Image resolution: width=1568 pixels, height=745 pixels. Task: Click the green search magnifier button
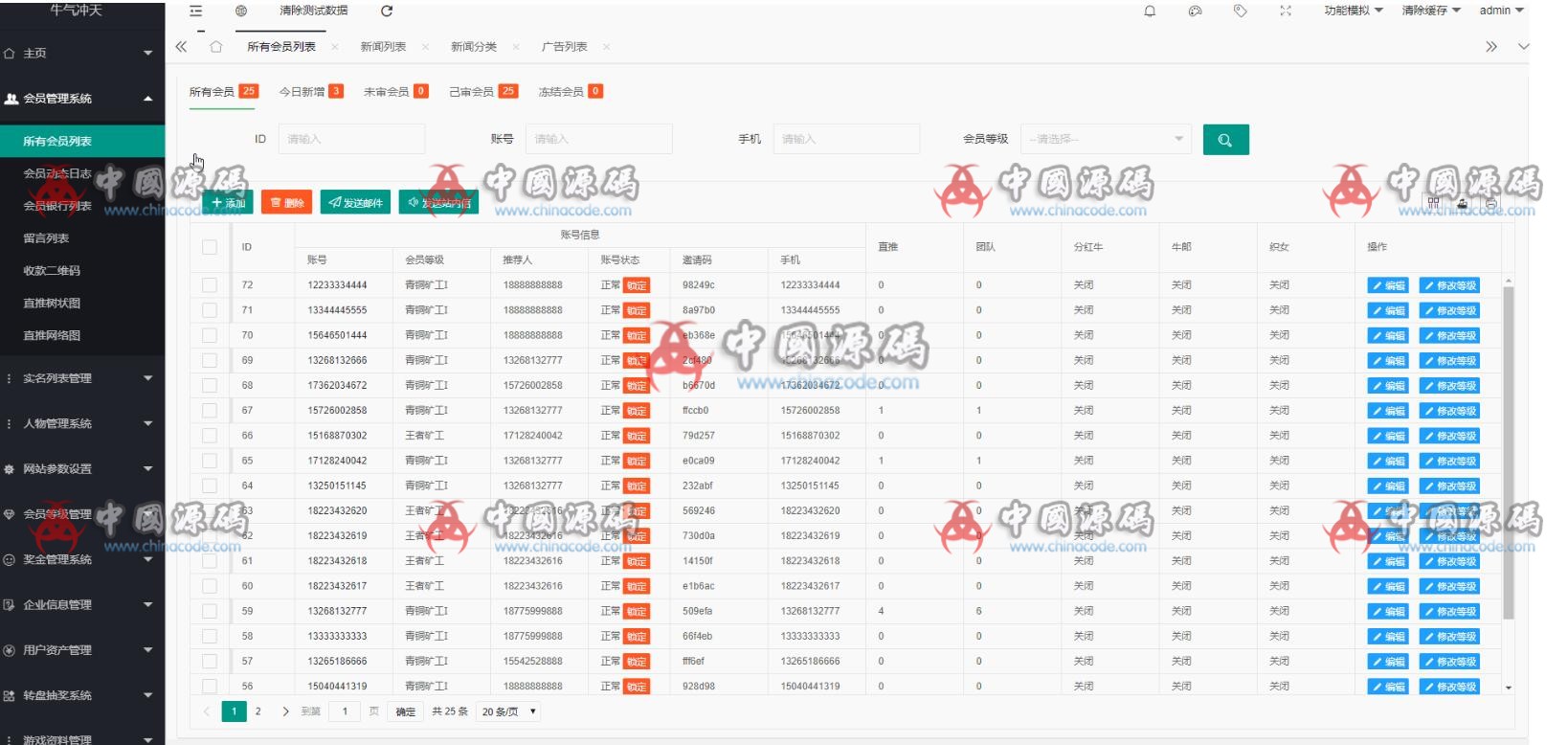coord(1225,140)
